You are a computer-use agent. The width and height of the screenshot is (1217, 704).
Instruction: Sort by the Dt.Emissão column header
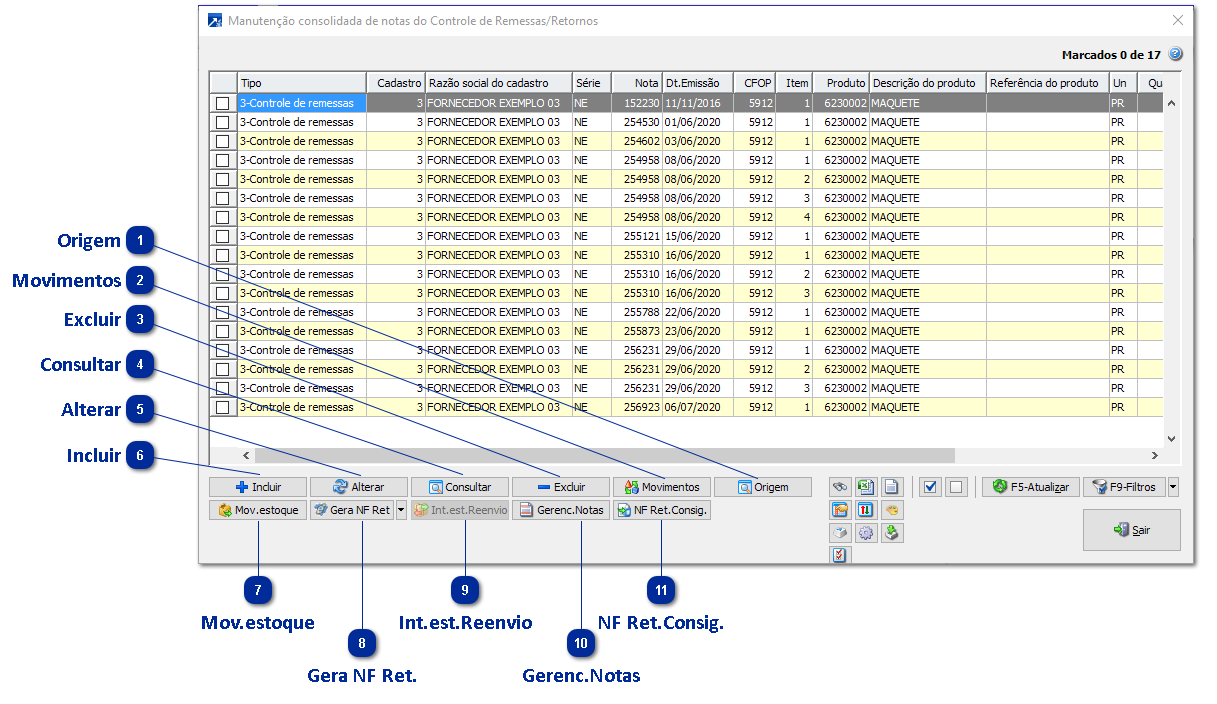pyautogui.click(x=697, y=83)
